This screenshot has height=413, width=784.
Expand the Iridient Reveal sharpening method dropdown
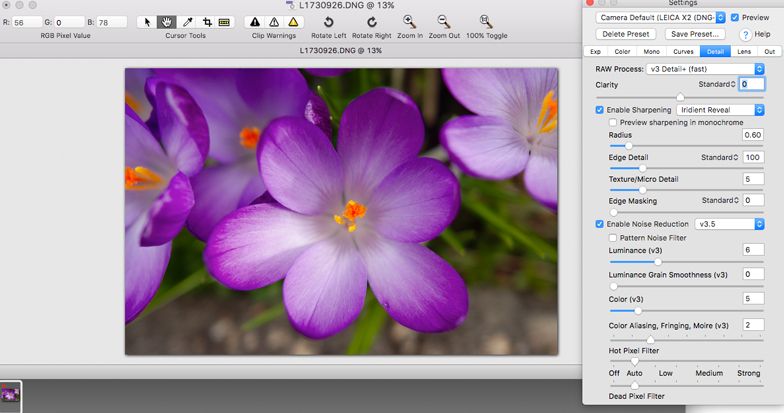click(720, 109)
